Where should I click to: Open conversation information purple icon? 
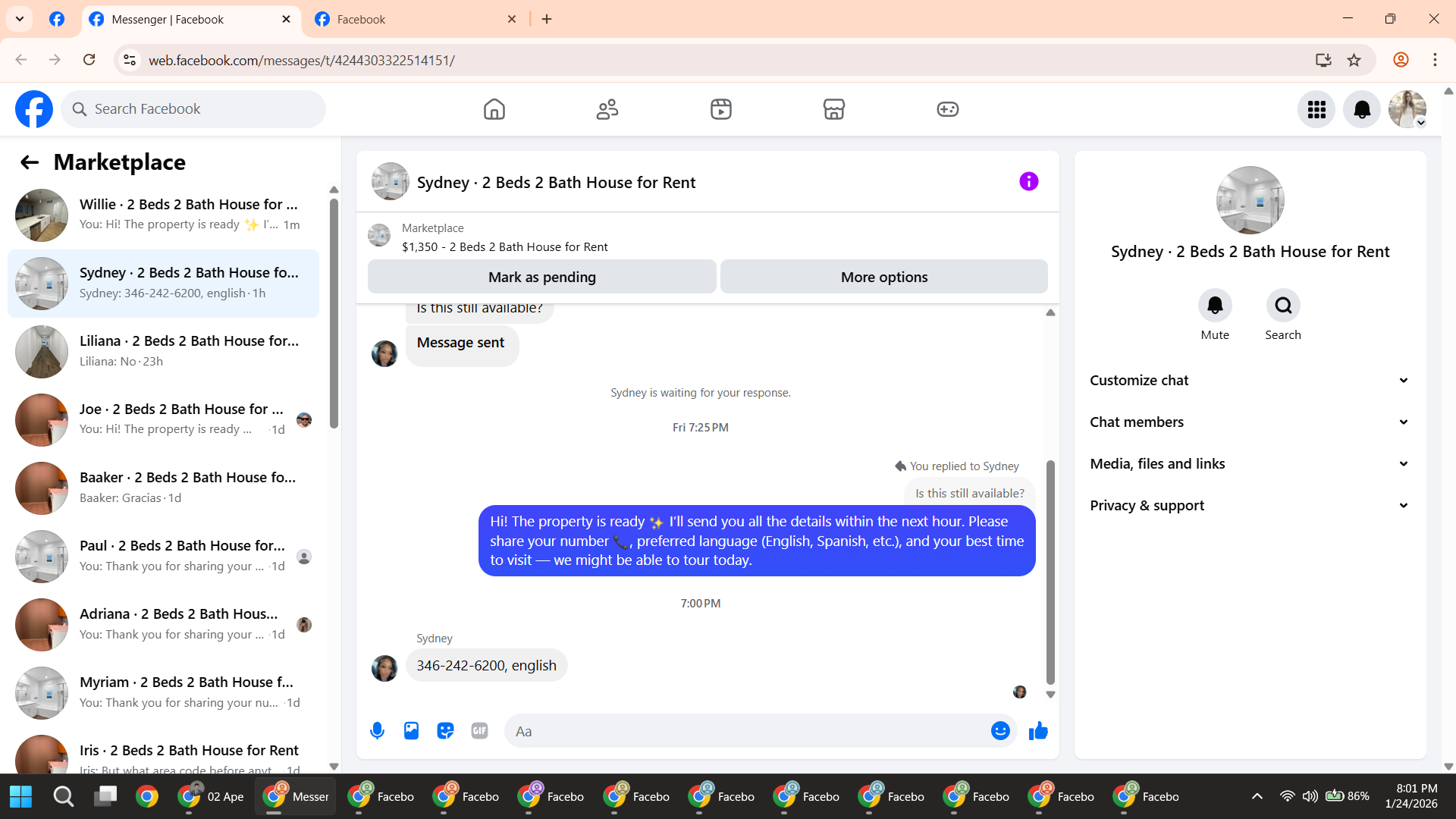pos(1028,182)
